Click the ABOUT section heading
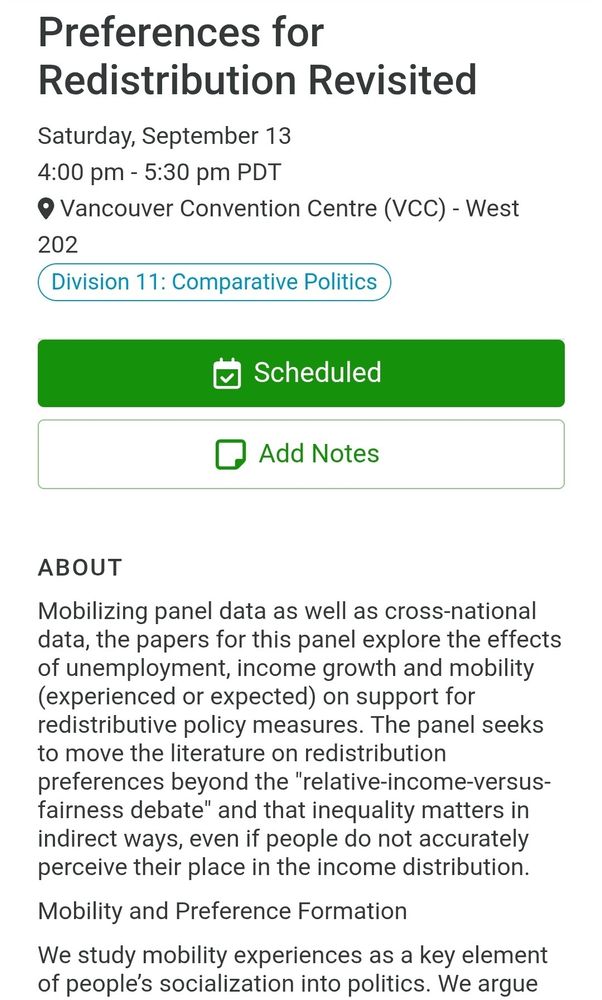The image size is (602, 1000). click(80, 568)
